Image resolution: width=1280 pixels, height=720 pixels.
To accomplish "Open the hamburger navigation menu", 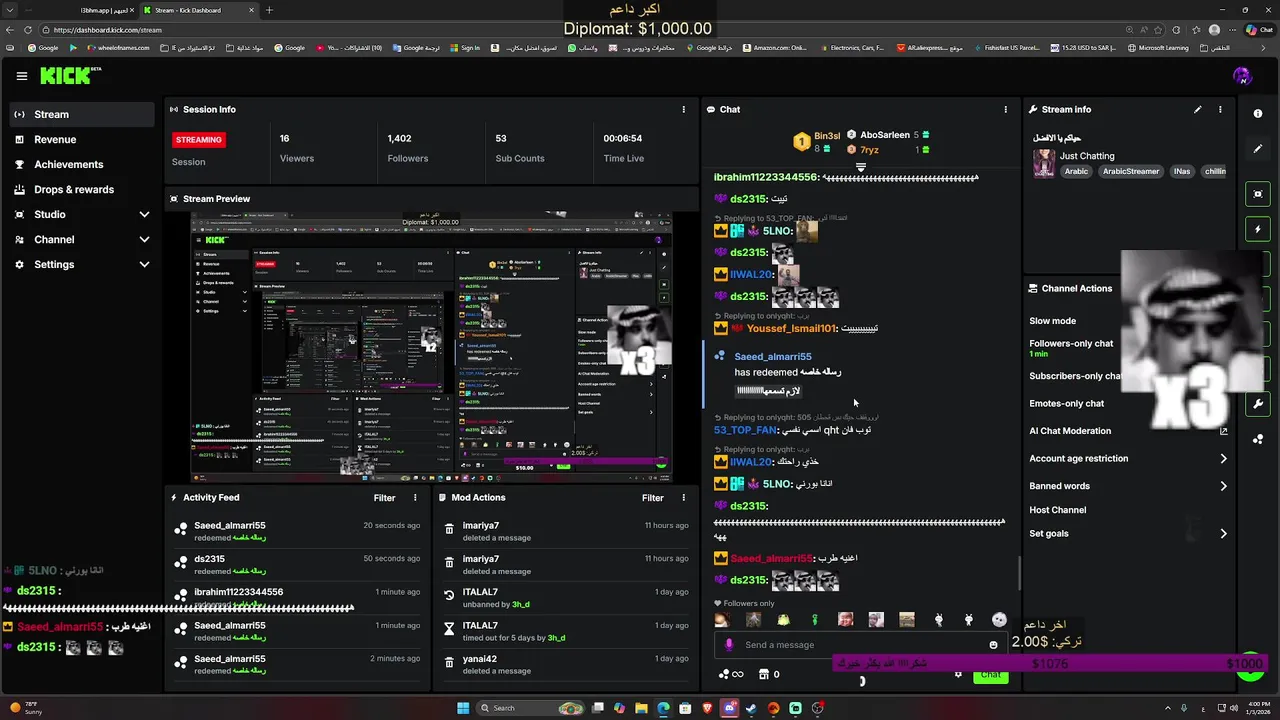I will pos(21,76).
